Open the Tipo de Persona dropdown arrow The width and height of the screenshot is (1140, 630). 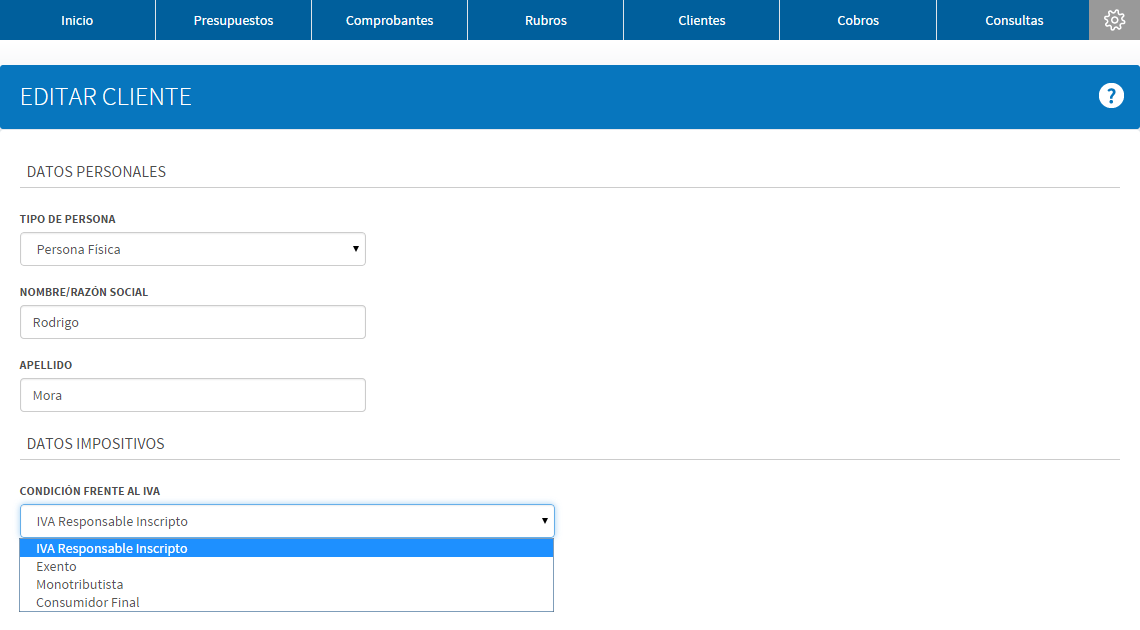click(x=356, y=249)
